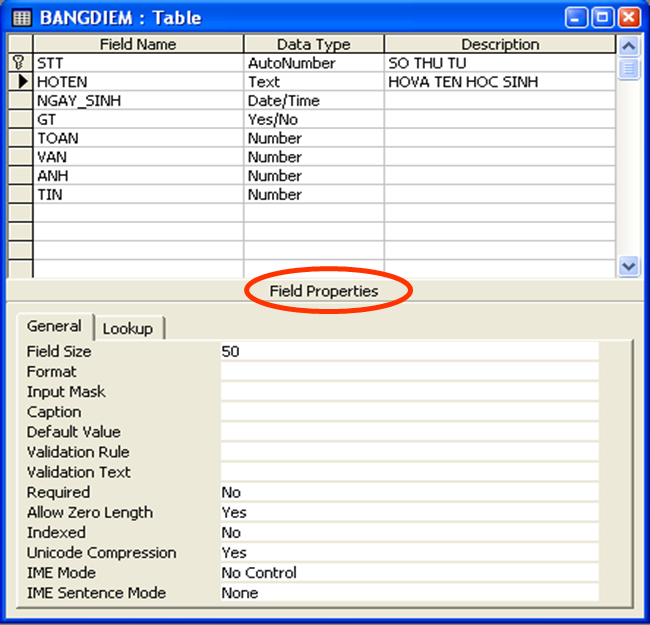Click the SO THU TU description cell
This screenshot has height=625, width=650.
tap(500, 63)
